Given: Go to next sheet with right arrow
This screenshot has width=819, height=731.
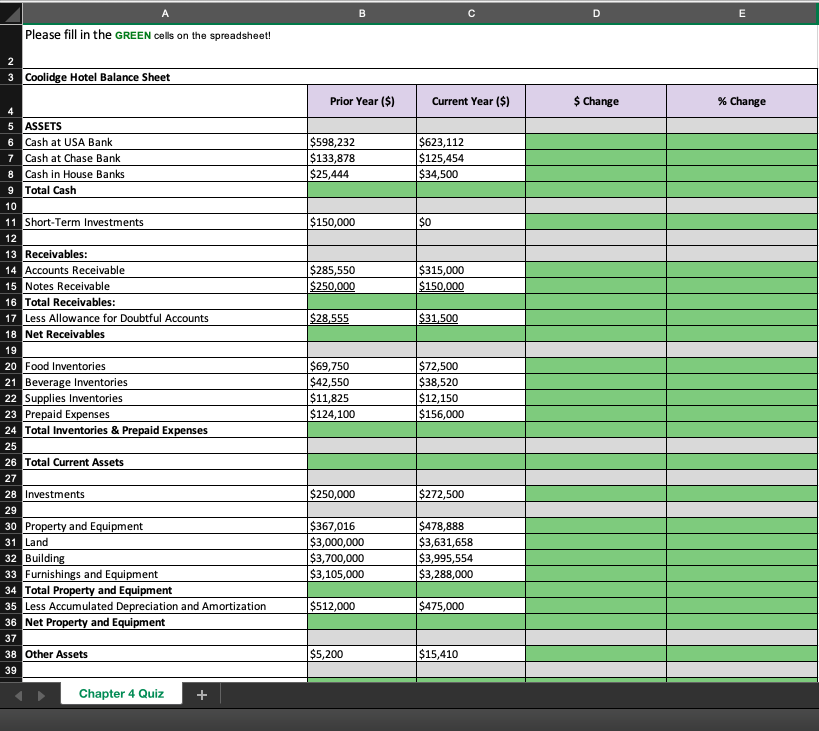Looking at the screenshot, I should coord(41,695).
